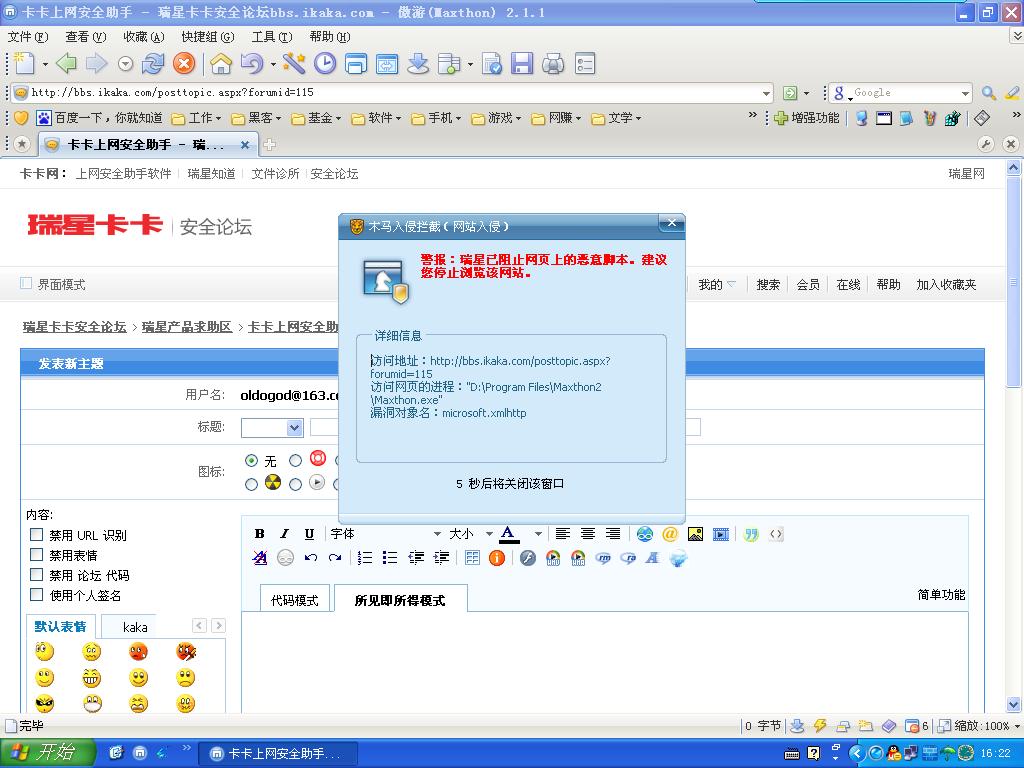Open the 文件(F) menu
Image resolution: width=1024 pixels, height=768 pixels.
coord(27,37)
